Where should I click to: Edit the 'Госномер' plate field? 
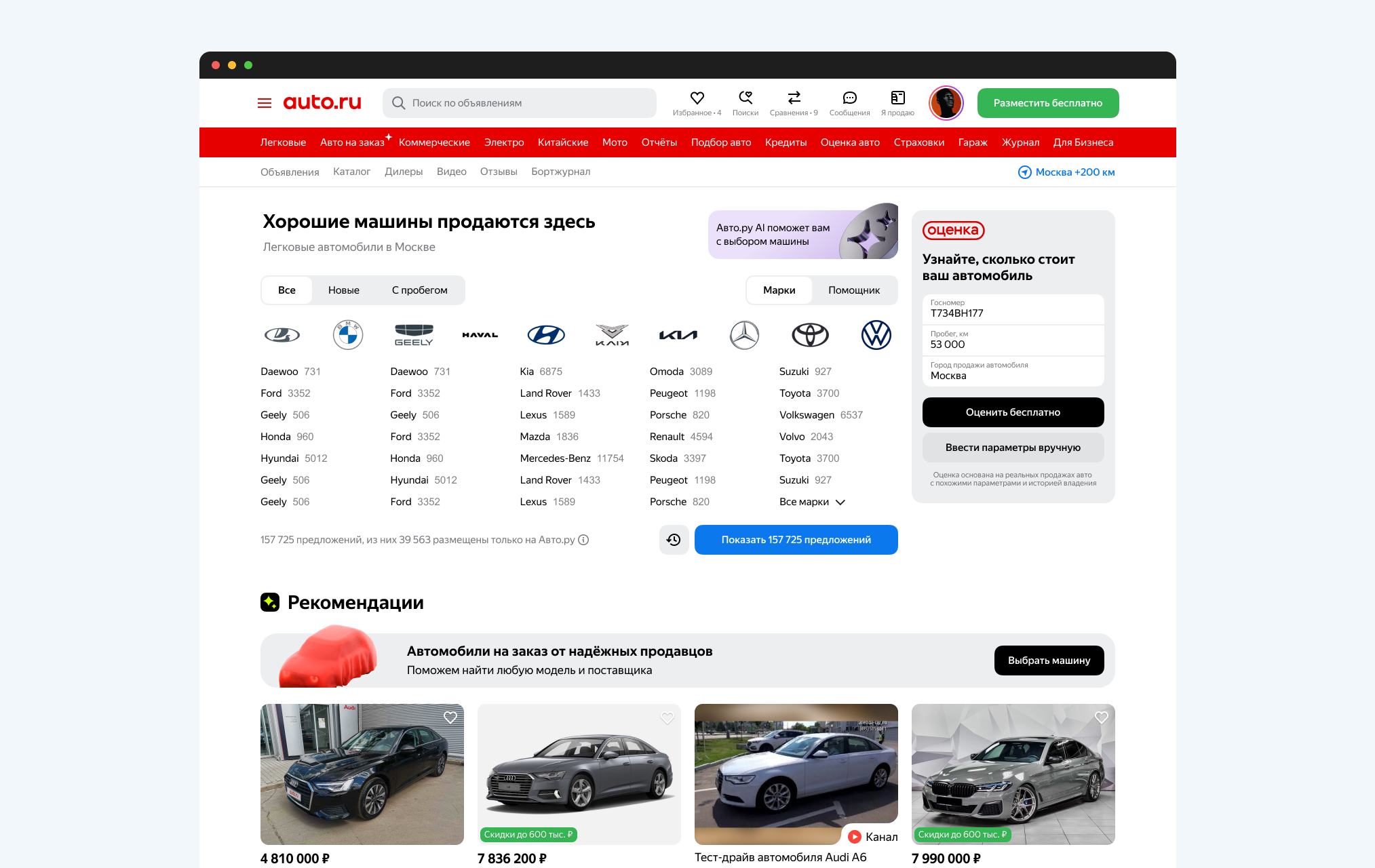coord(1013,309)
